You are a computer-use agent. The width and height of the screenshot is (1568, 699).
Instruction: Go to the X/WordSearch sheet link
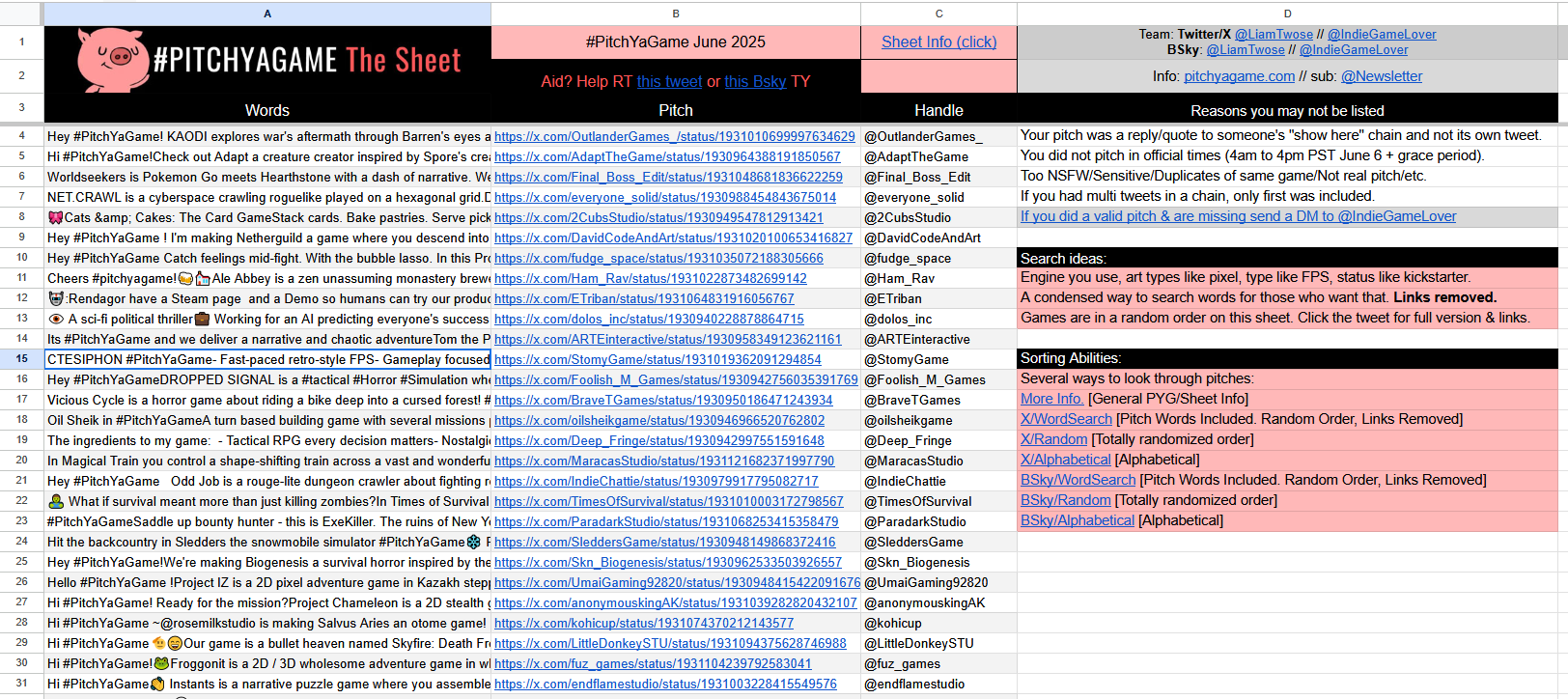pos(1066,419)
